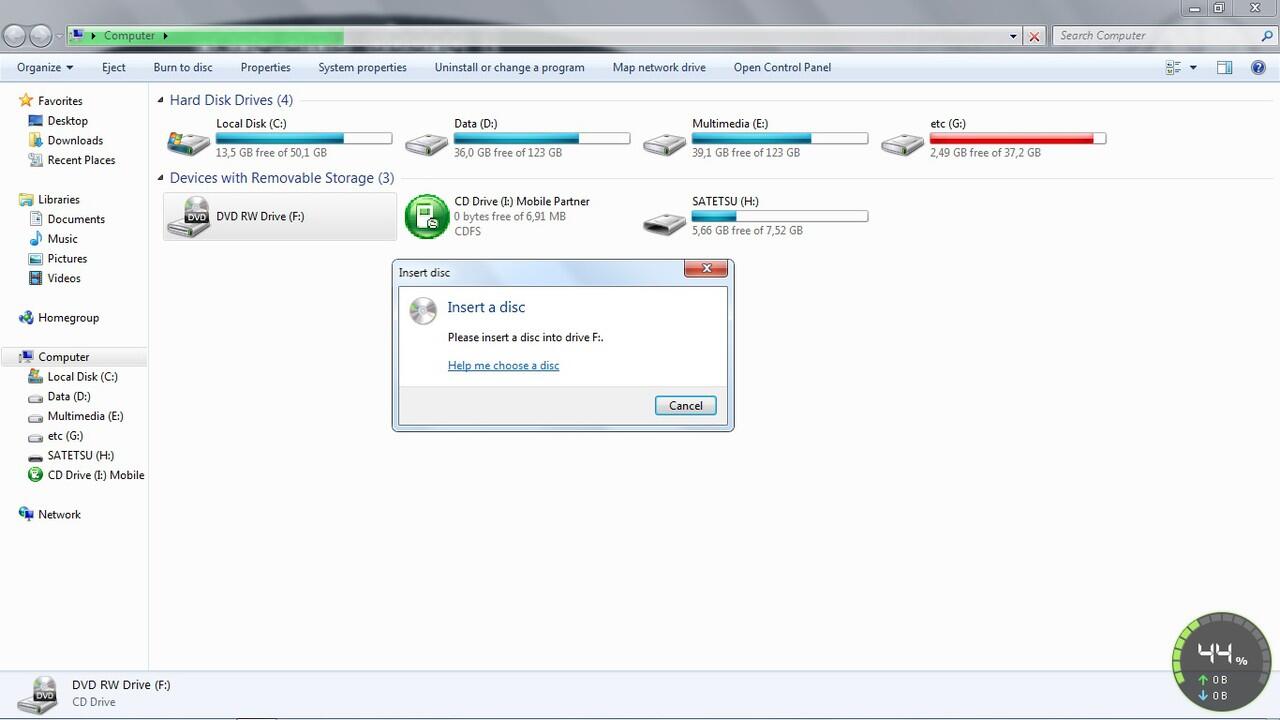The image size is (1280, 720).
Task: Open the Pictures library
Action: point(67,259)
